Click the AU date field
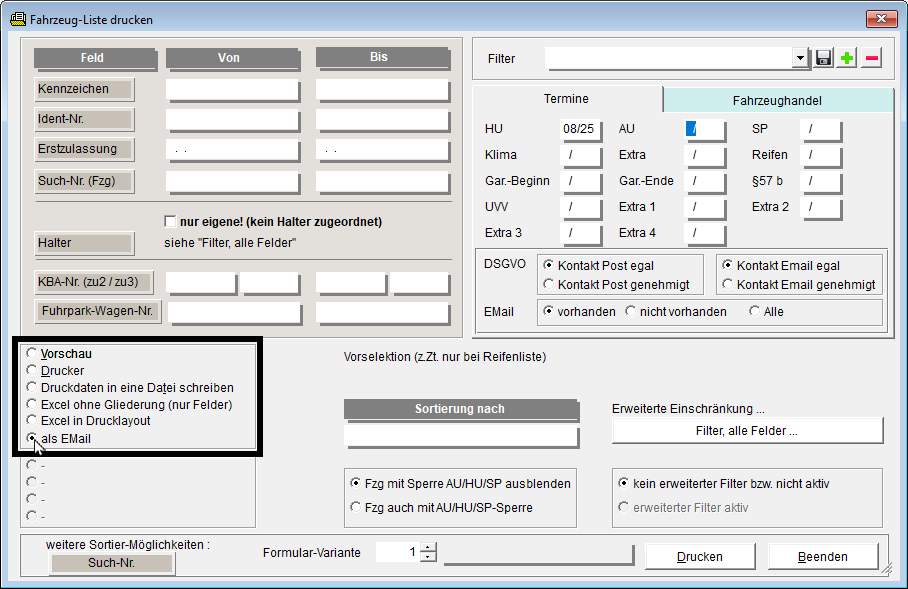 704,129
